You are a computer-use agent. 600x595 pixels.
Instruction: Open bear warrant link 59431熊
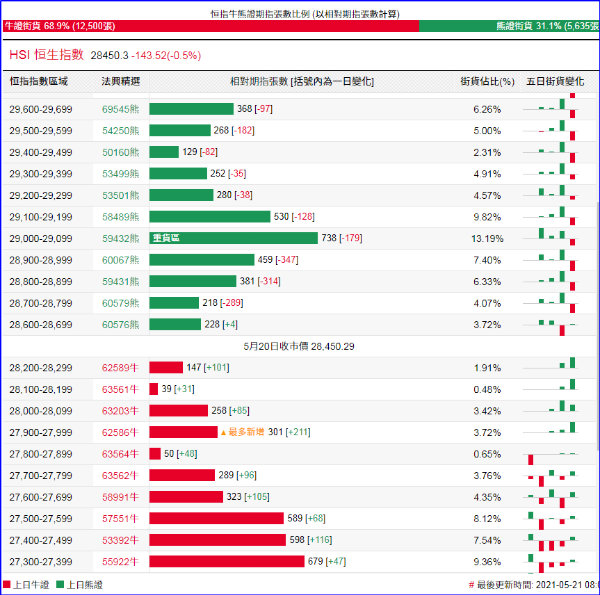click(121, 282)
